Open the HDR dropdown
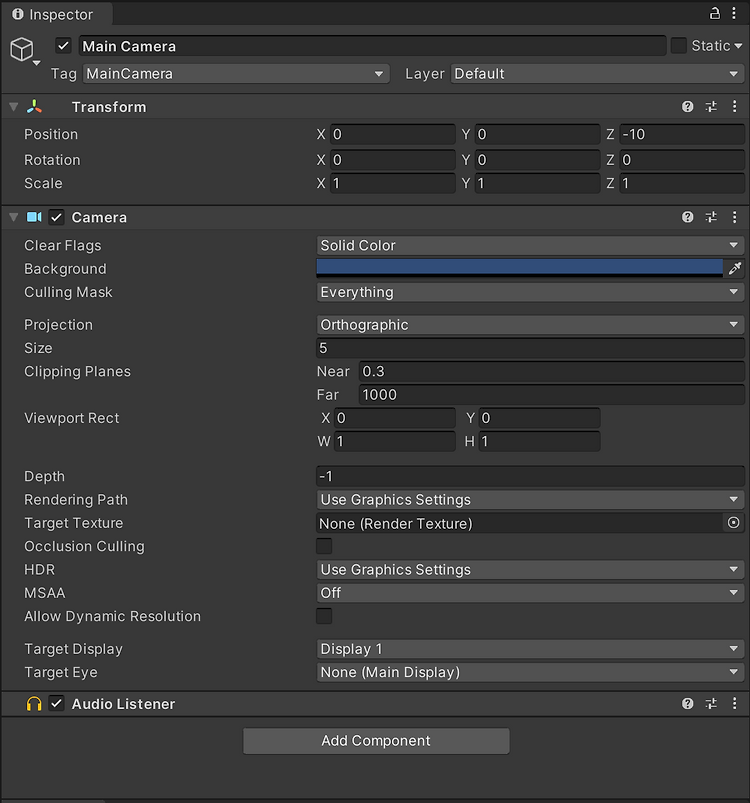The width and height of the screenshot is (750, 803). click(530, 569)
